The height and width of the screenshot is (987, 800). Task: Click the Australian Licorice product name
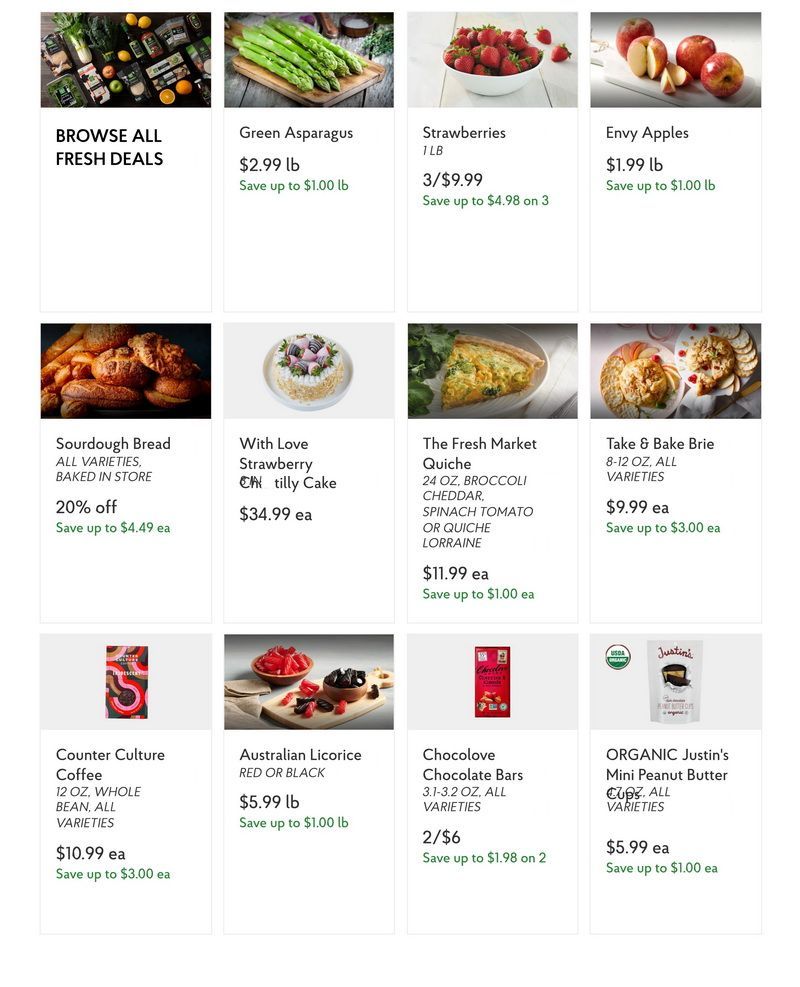point(300,755)
